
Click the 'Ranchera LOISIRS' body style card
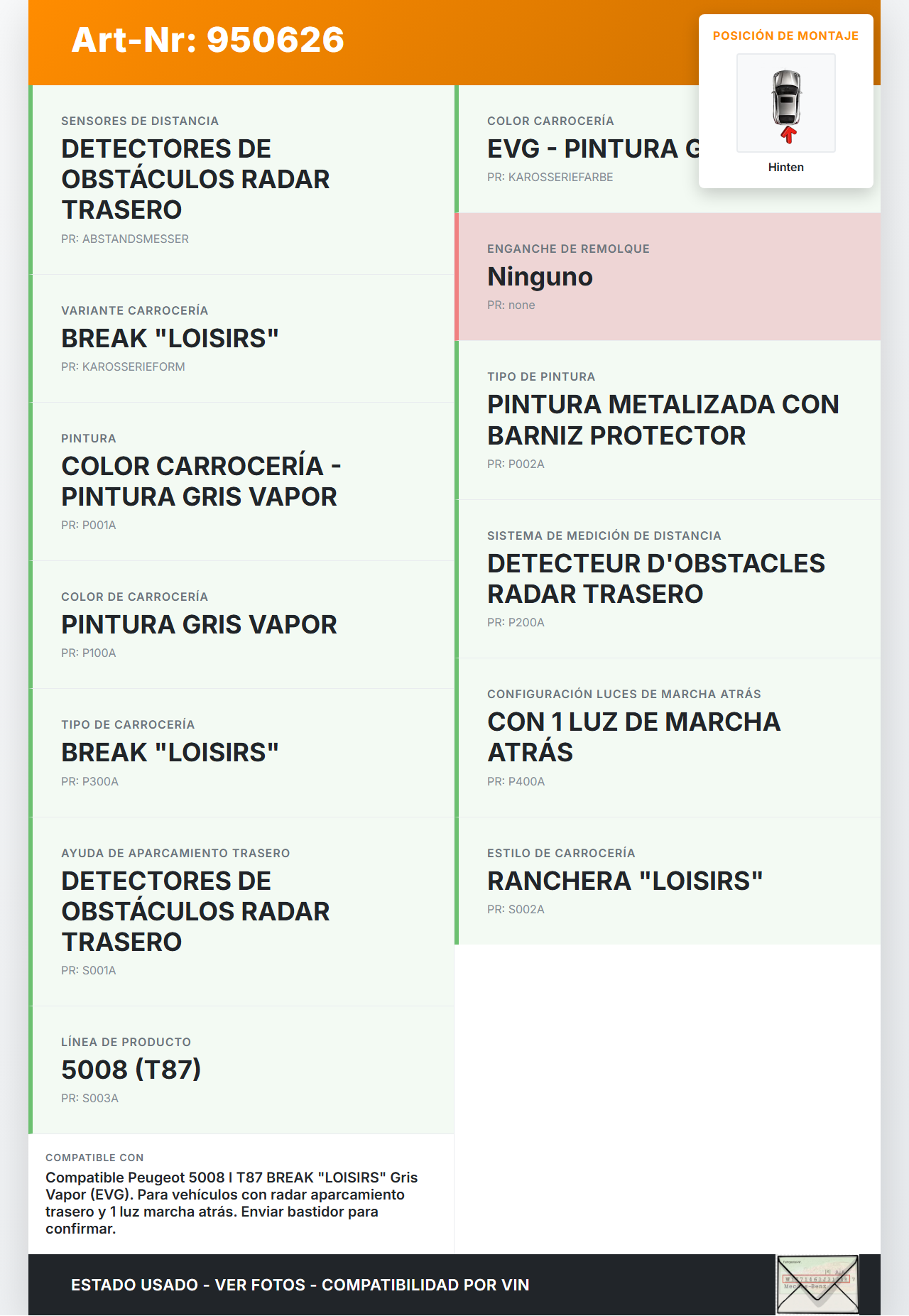click(668, 881)
